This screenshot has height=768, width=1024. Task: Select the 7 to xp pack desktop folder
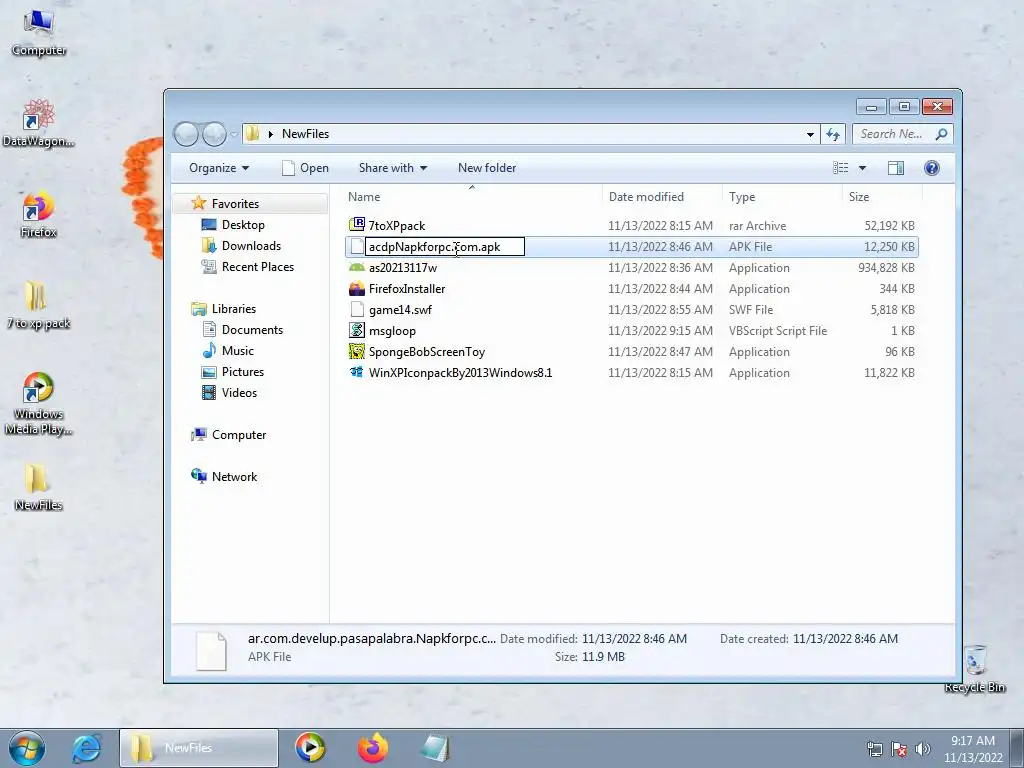pos(39,305)
